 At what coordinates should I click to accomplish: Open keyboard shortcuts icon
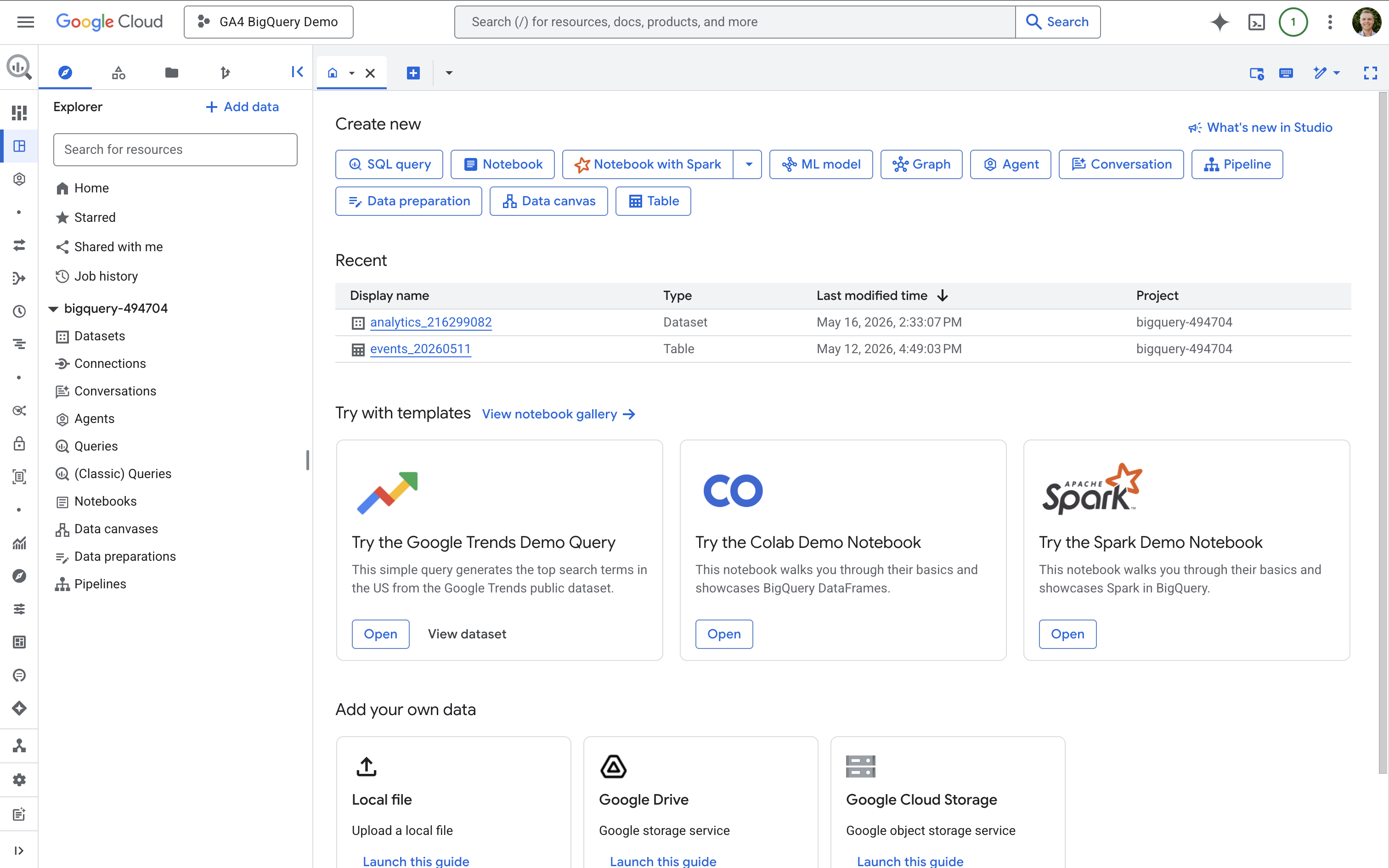[1286, 73]
